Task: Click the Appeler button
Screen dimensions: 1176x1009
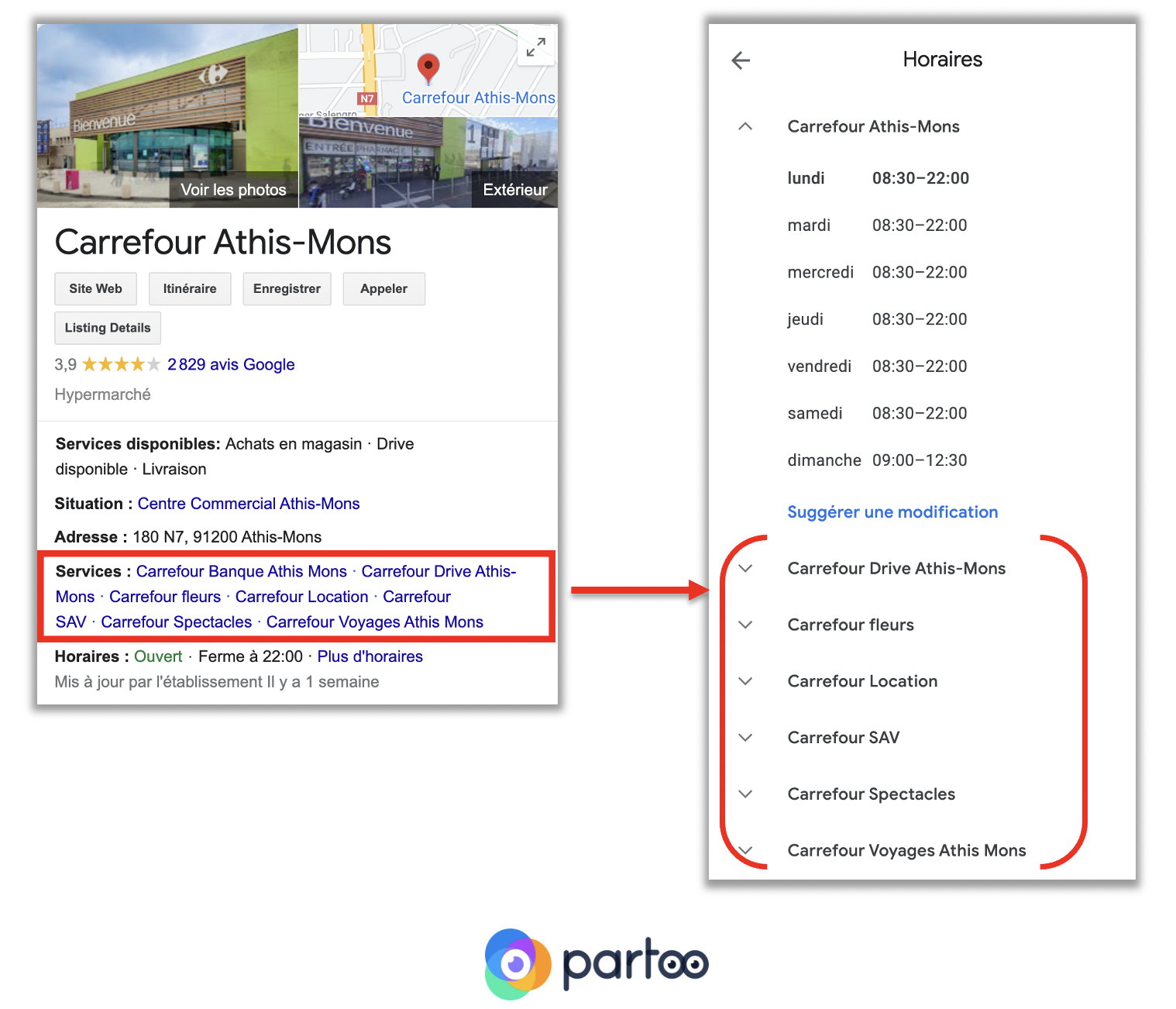Action: (x=383, y=288)
